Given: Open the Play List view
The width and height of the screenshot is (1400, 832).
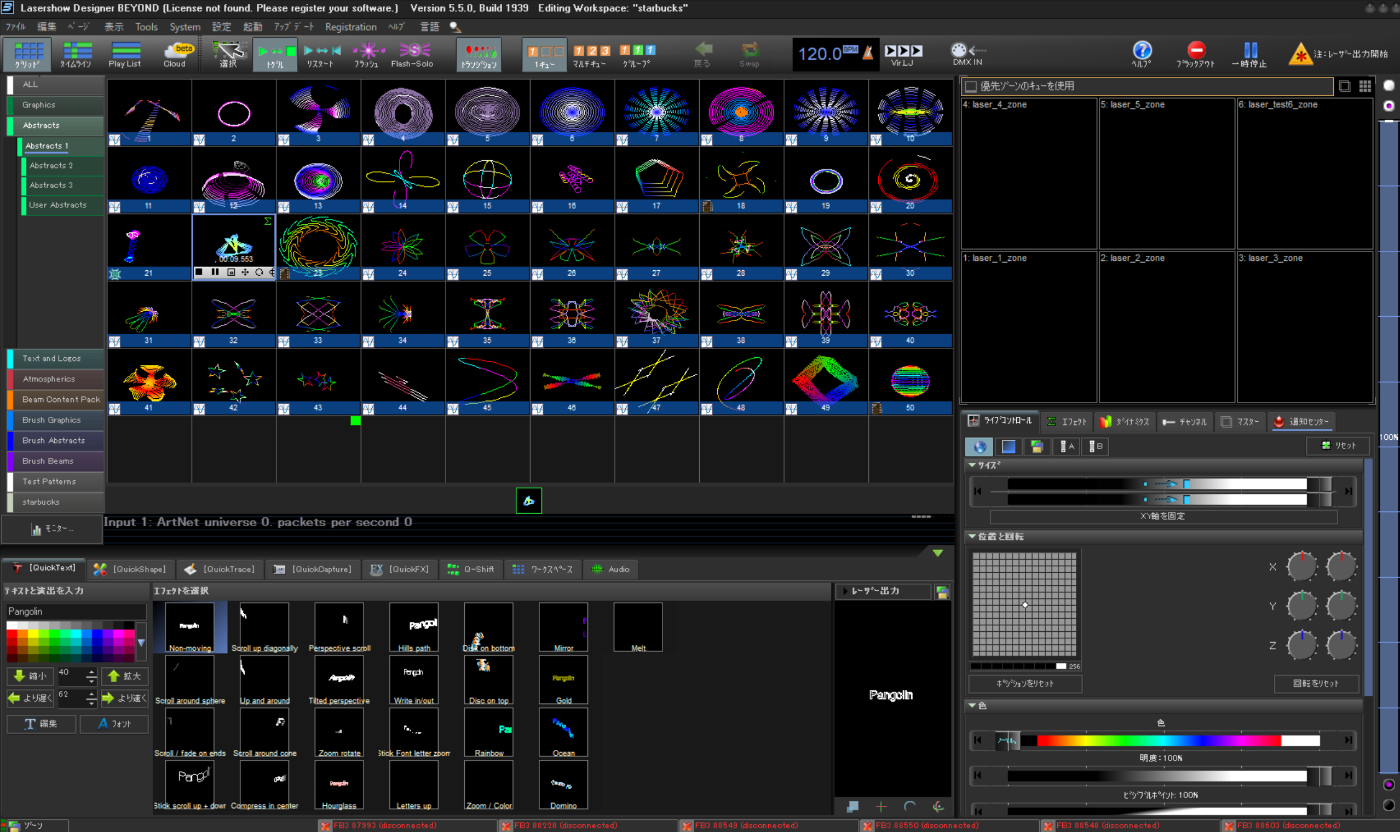Looking at the screenshot, I should coord(125,54).
